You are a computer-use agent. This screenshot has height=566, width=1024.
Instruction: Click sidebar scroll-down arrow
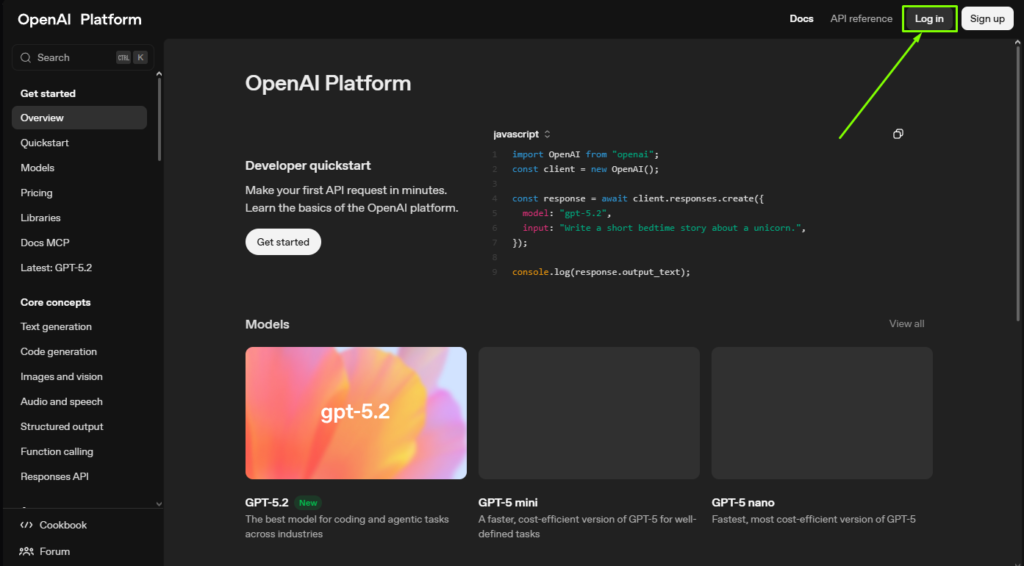159,504
